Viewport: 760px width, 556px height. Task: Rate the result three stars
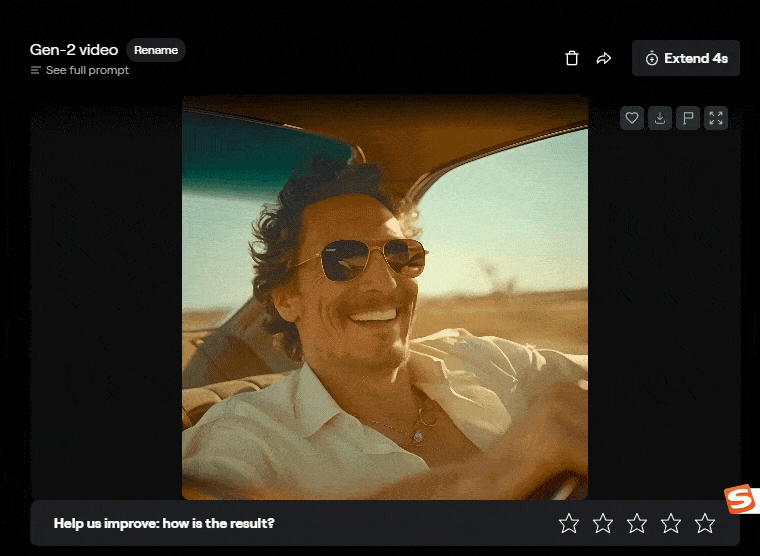coord(637,524)
